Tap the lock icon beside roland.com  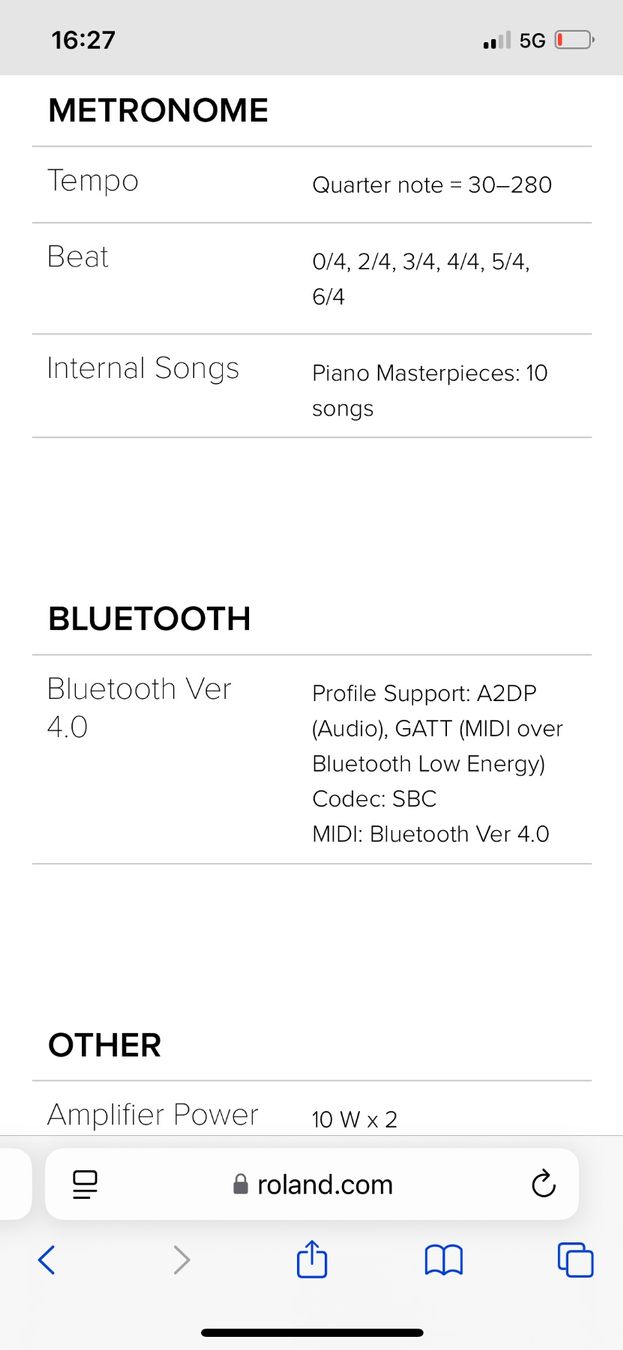[x=240, y=1185]
